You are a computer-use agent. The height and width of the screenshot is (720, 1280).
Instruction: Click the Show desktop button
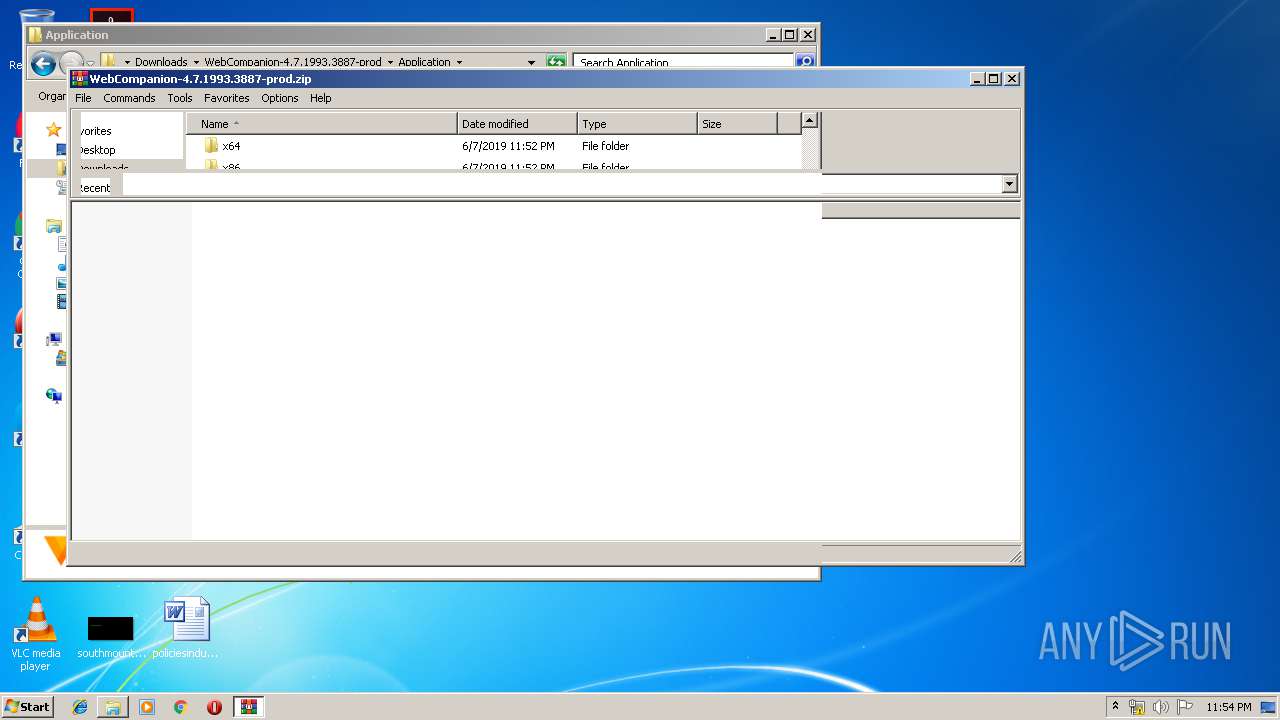(x=1270, y=707)
